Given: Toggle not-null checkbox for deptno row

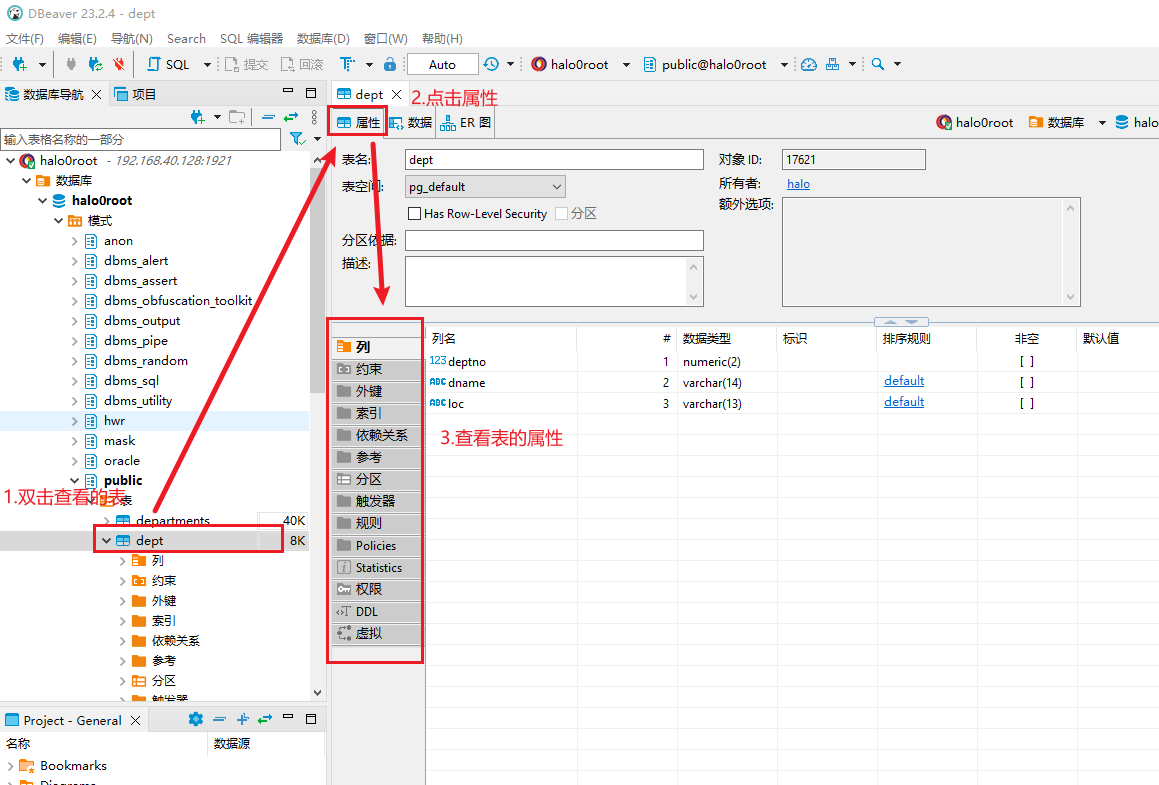Looking at the screenshot, I should click(1027, 361).
